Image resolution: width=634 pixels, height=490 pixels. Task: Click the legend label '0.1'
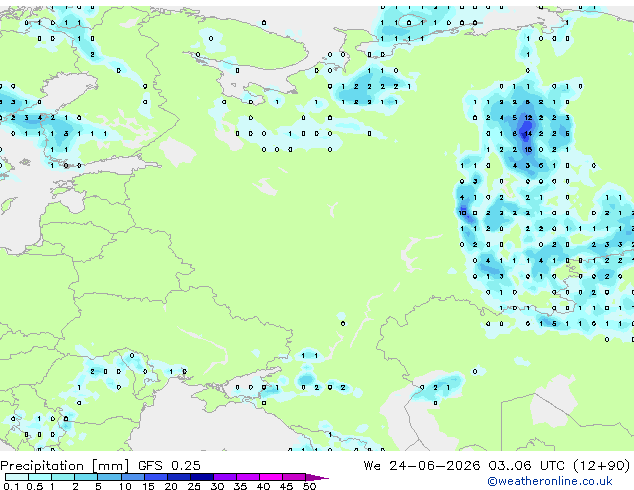(x=11, y=486)
